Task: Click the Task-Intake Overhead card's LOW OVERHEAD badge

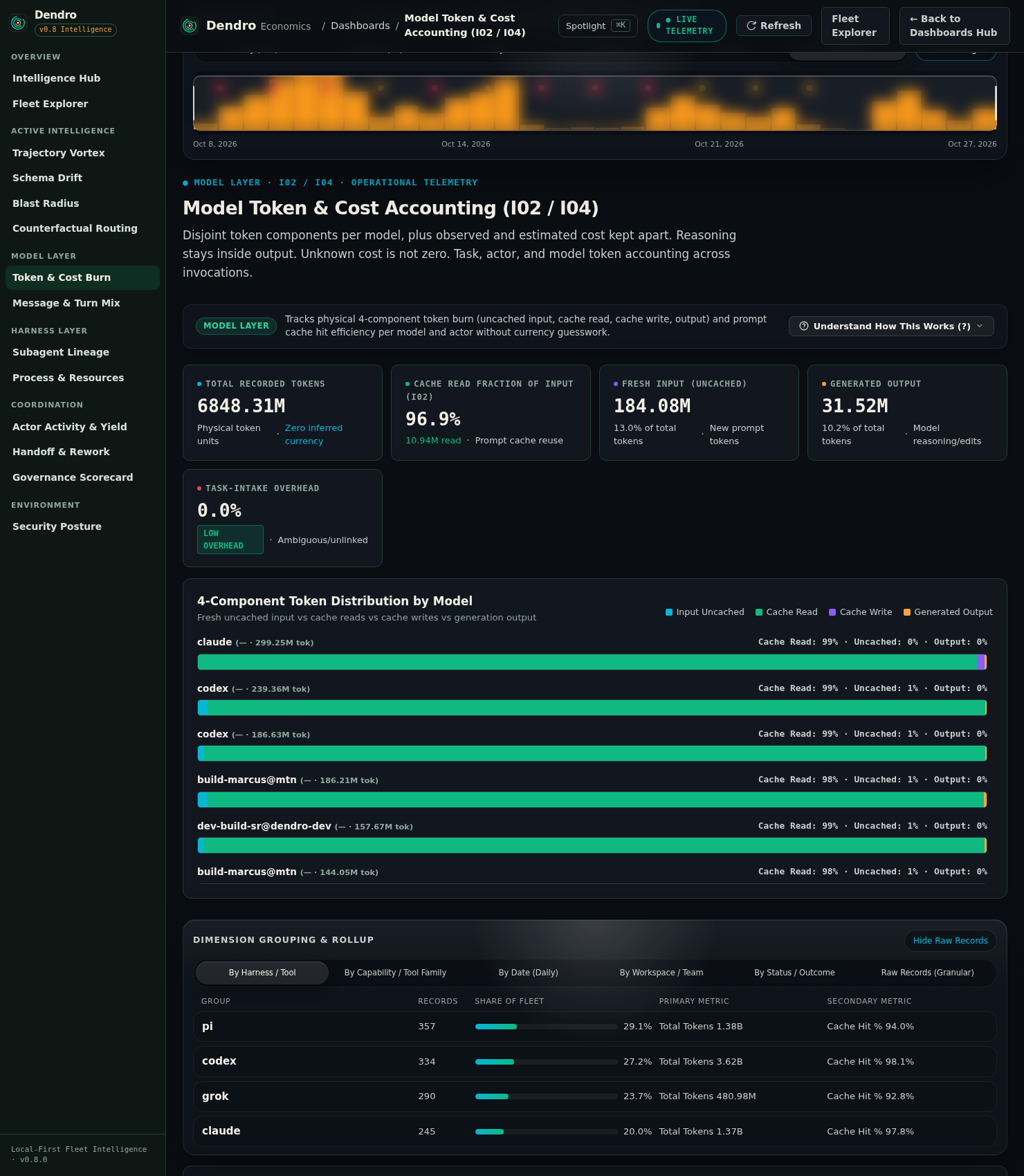Action: coord(230,540)
